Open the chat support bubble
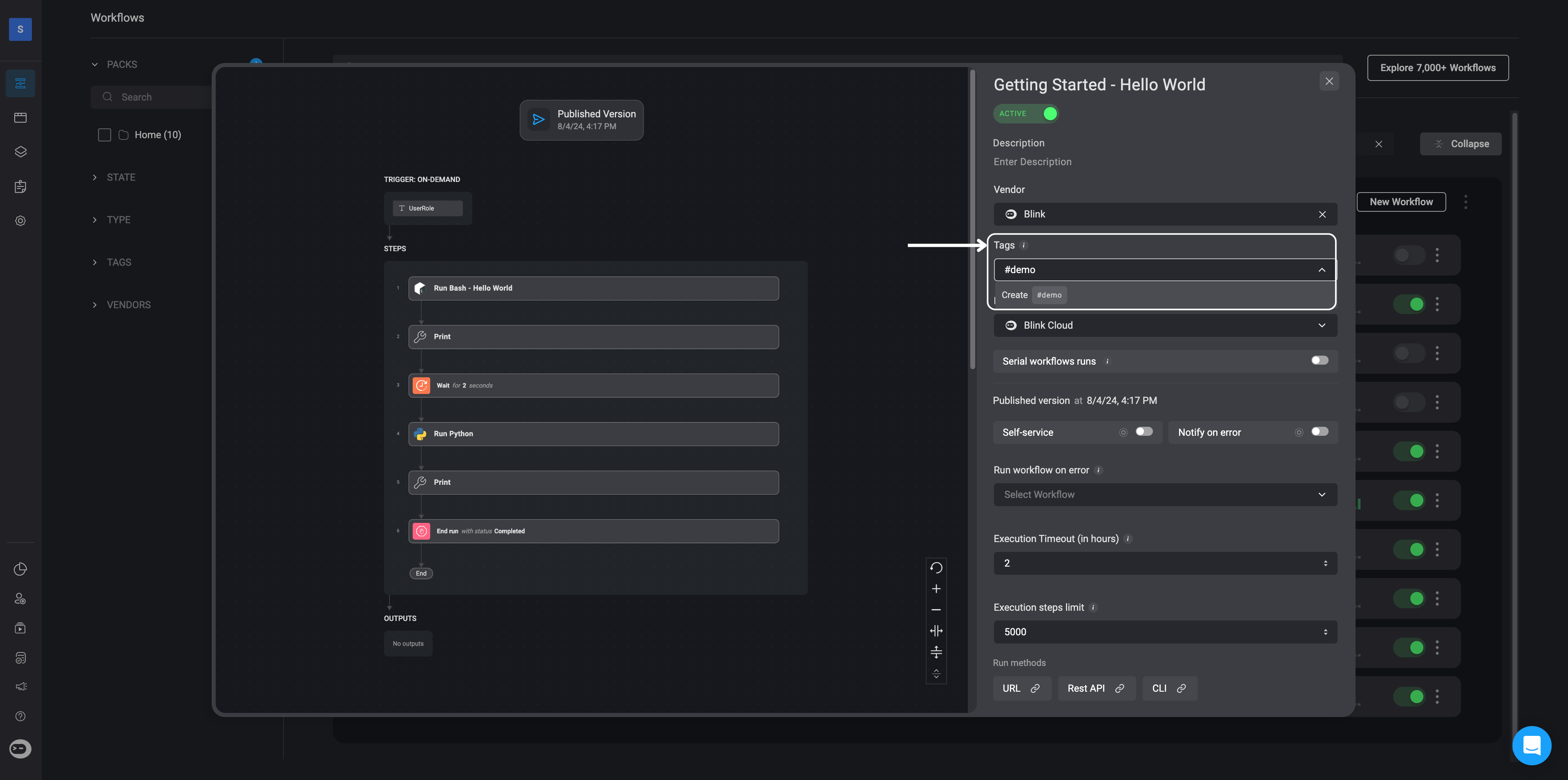 (1532, 745)
